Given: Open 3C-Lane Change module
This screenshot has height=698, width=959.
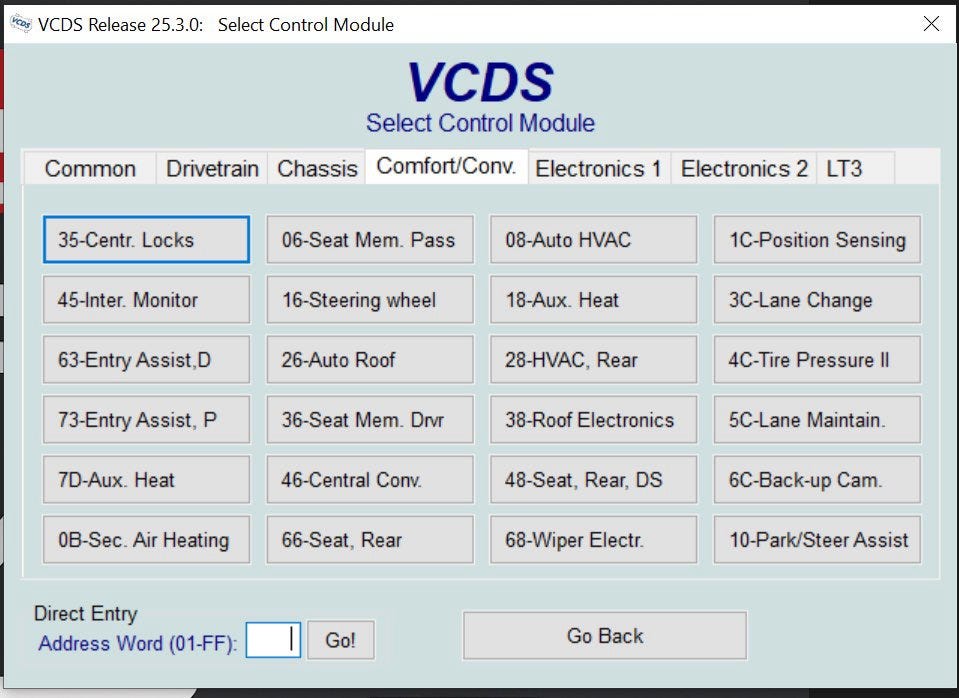Looking at the screenshot, I should click(817, 299).
